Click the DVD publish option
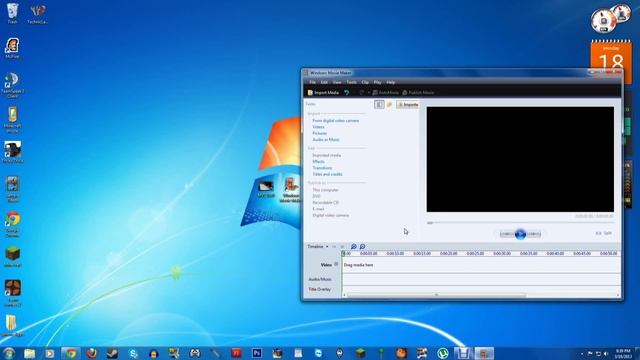 pyautogui.click(x=316, y=196)
